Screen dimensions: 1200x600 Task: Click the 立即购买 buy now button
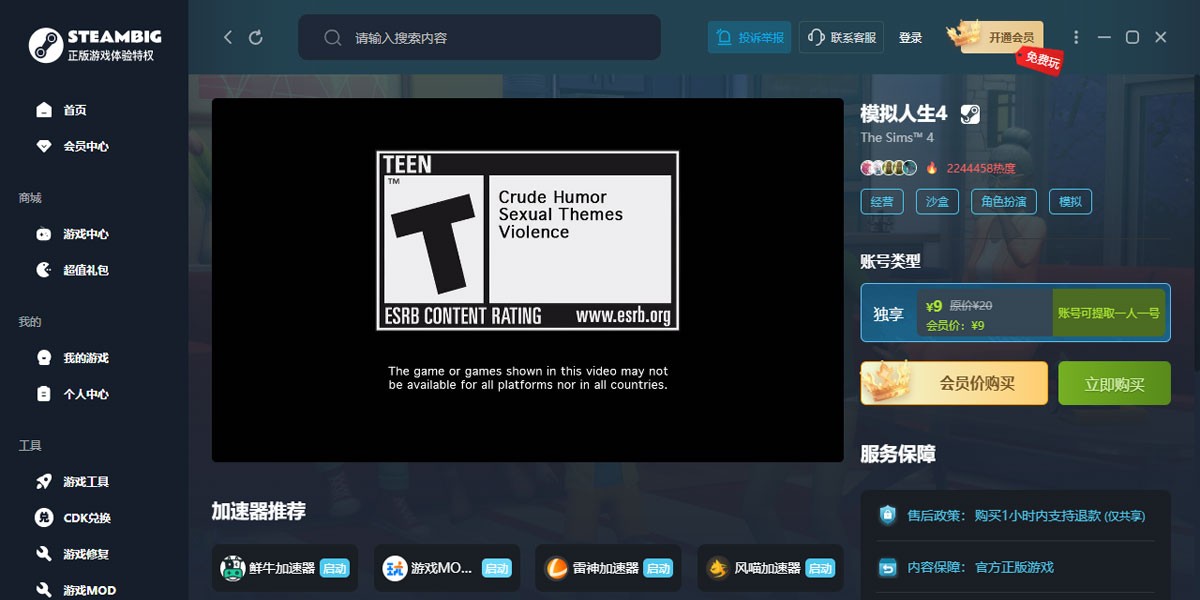[x=1114, y=383]
